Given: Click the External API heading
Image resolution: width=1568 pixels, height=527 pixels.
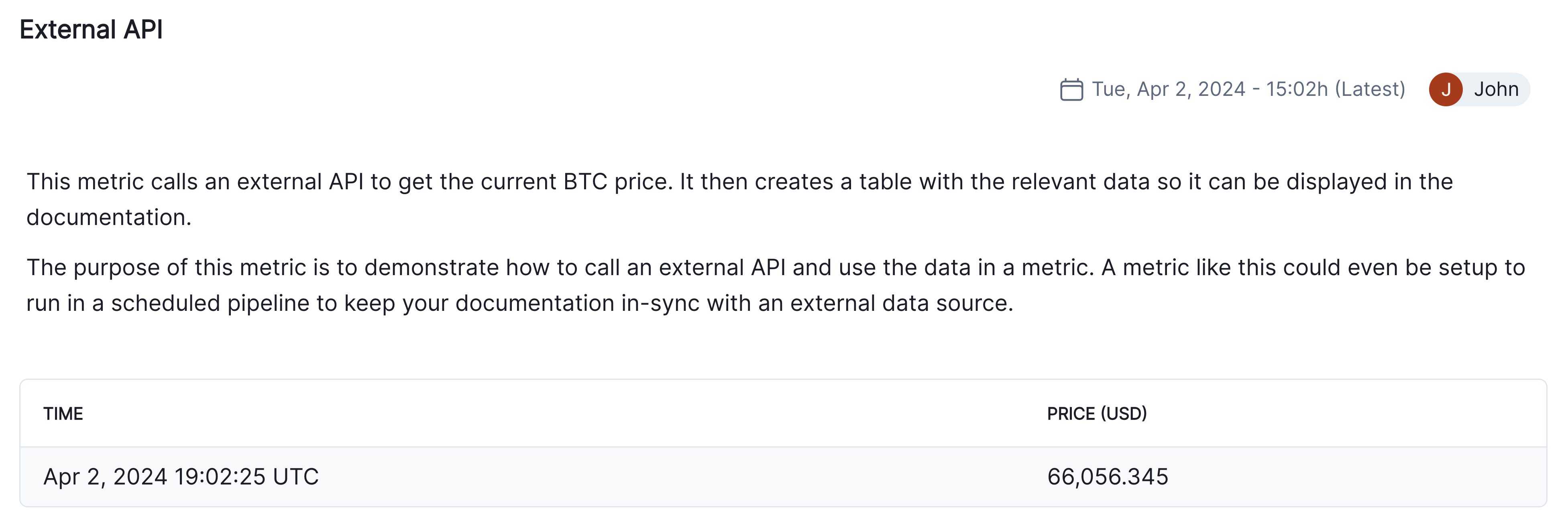Looking at the screenshot, I should click(x=91, y=30).
